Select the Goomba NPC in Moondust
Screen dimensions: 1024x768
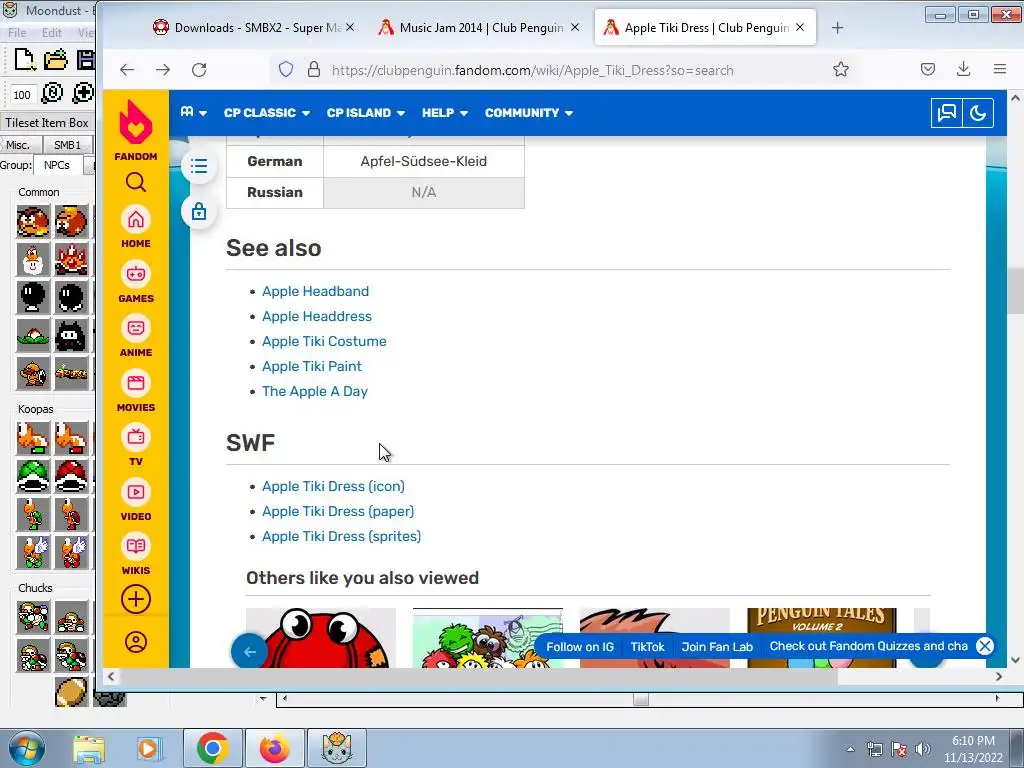[x=33, y=223]
